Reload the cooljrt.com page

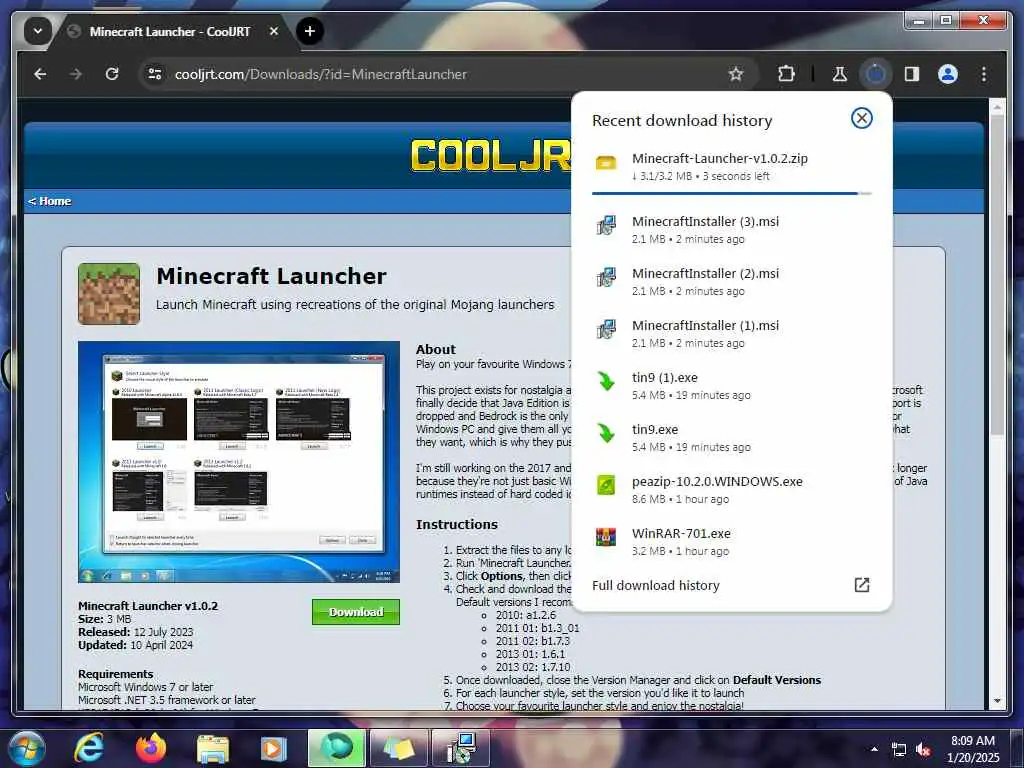[x=112, y=74]
